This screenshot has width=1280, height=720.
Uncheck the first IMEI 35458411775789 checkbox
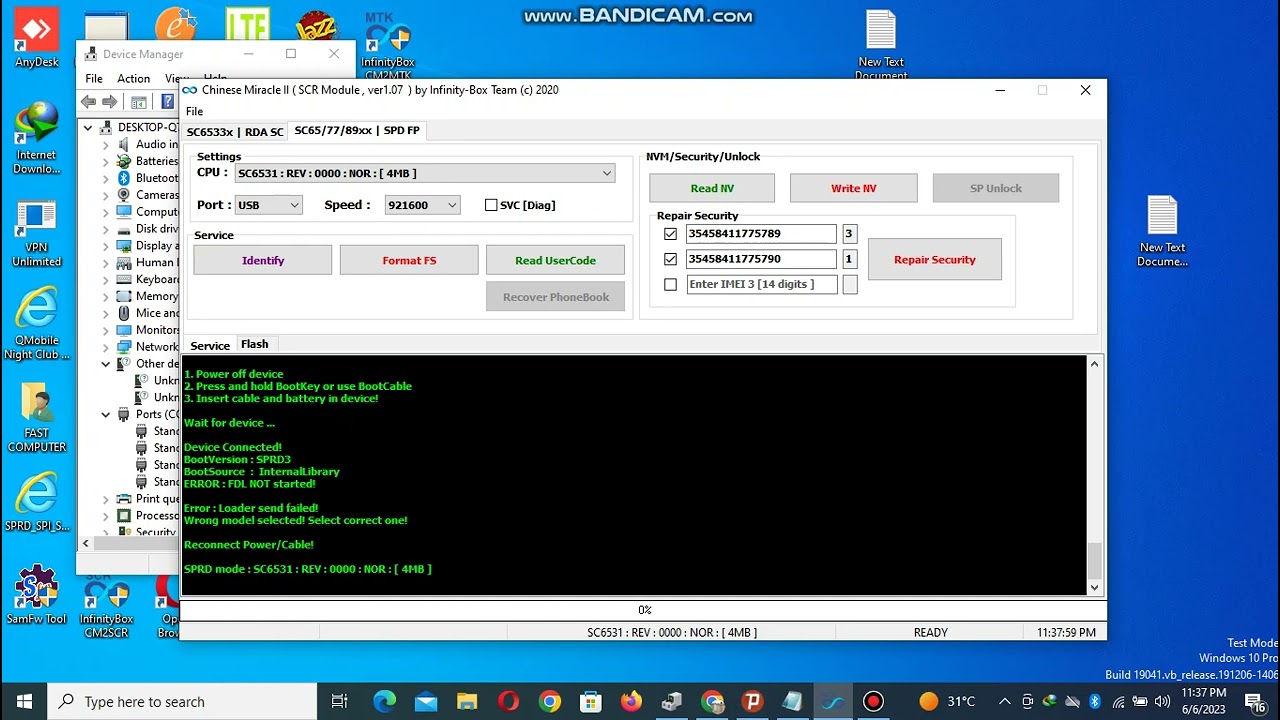(x=670, y=234)
